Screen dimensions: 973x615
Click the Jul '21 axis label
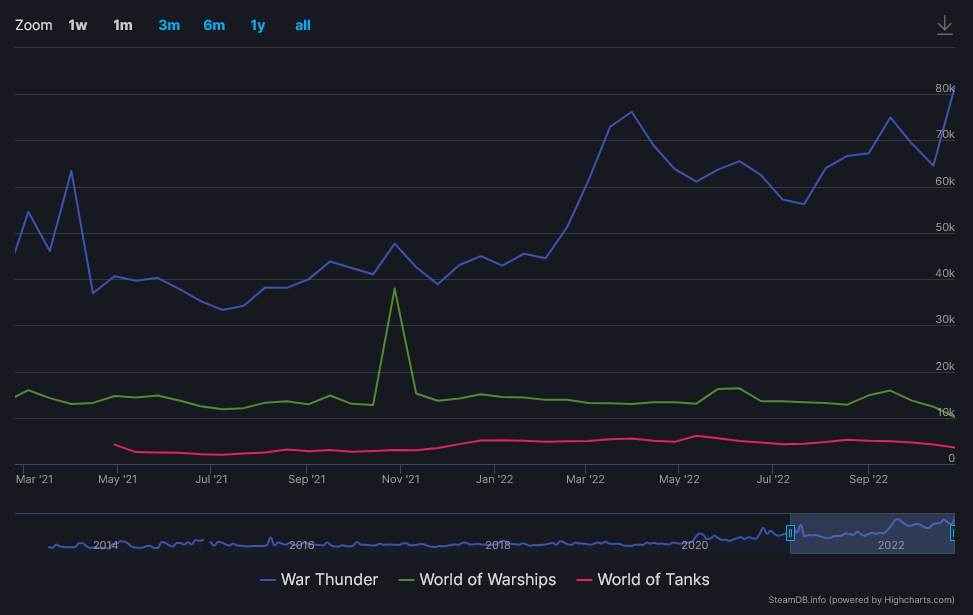tap(211, 479)
